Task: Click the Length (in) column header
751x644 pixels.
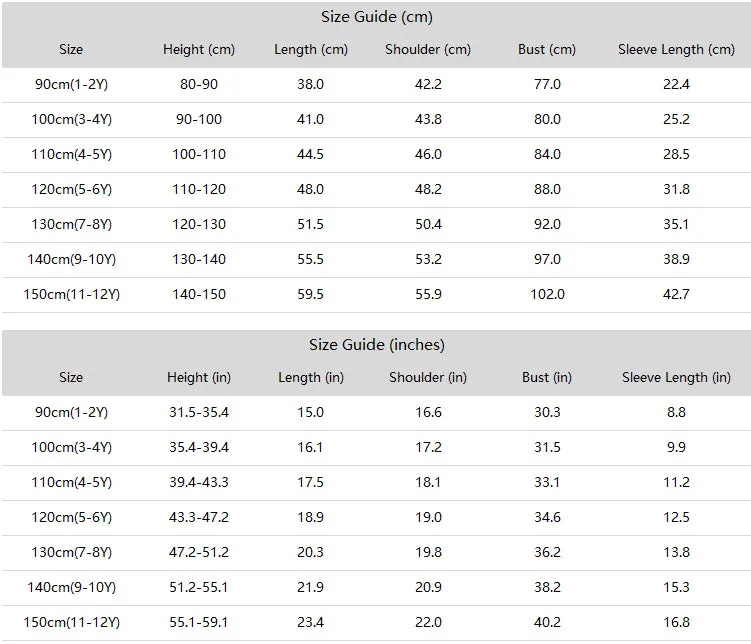Action: click(x=311, y=377)
